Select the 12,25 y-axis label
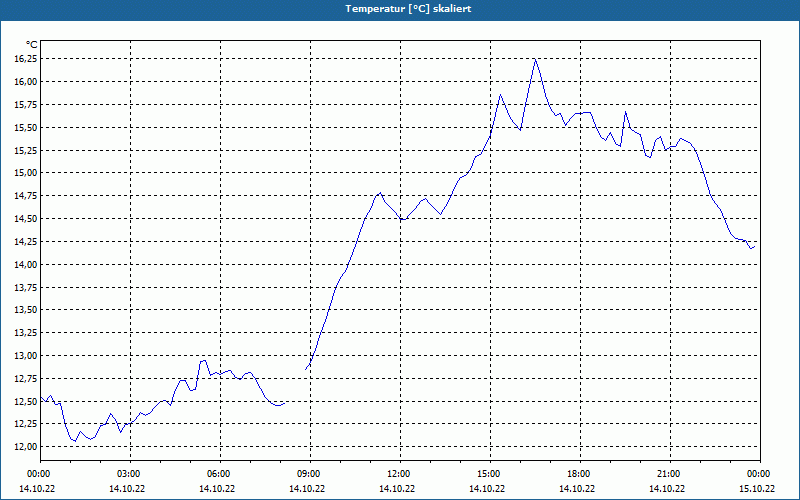 [x=26, y=423]
